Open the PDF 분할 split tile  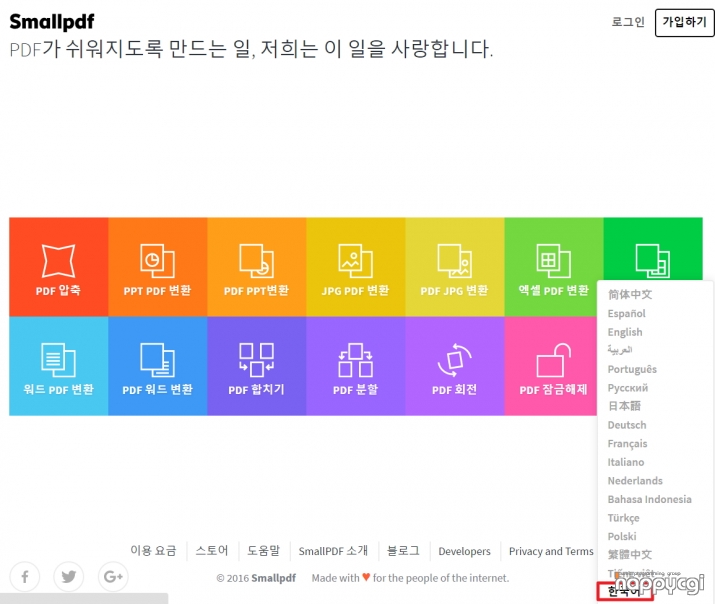(355, 366)
